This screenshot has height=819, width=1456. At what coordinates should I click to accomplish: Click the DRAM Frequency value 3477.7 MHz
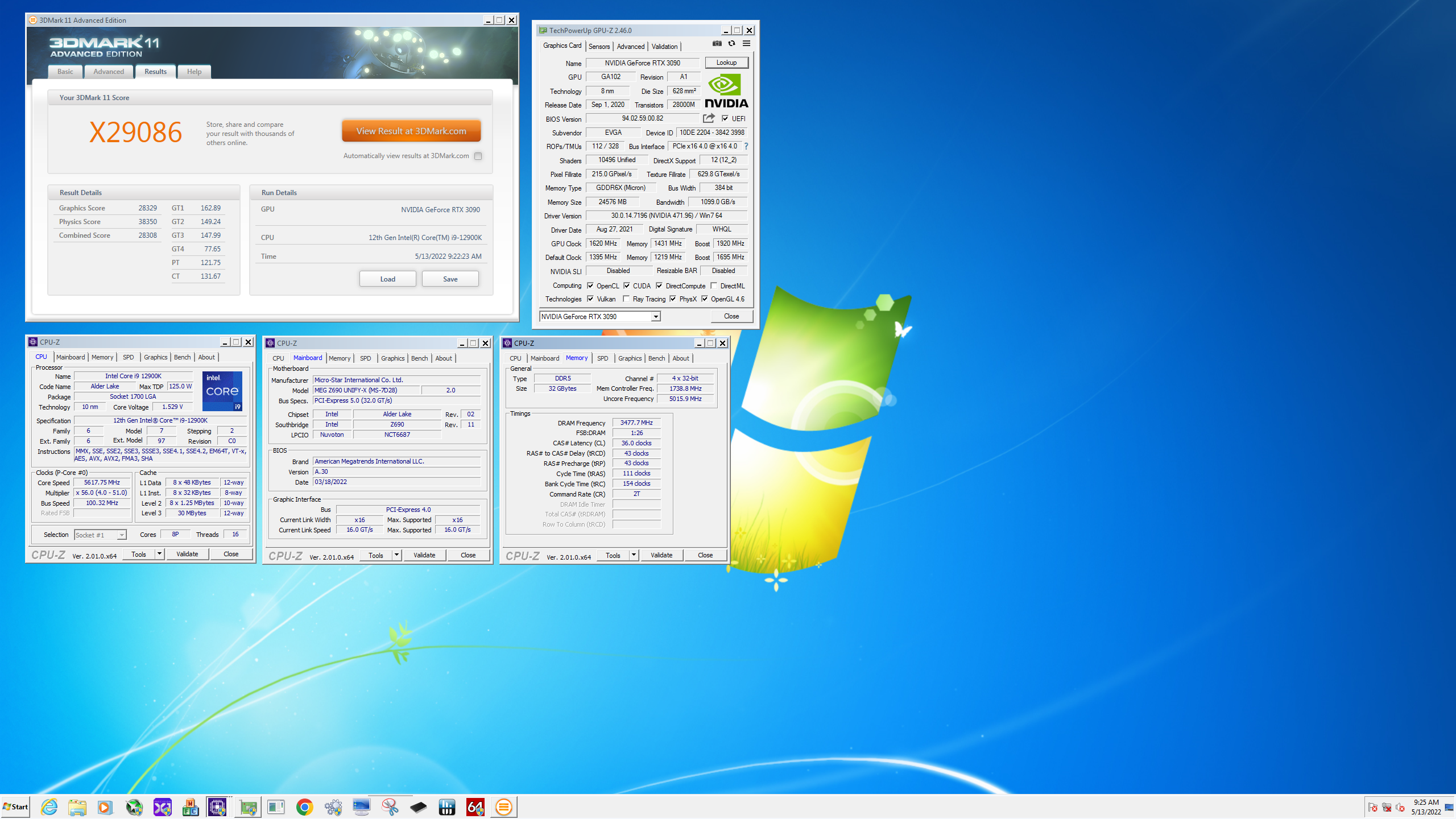636,423
